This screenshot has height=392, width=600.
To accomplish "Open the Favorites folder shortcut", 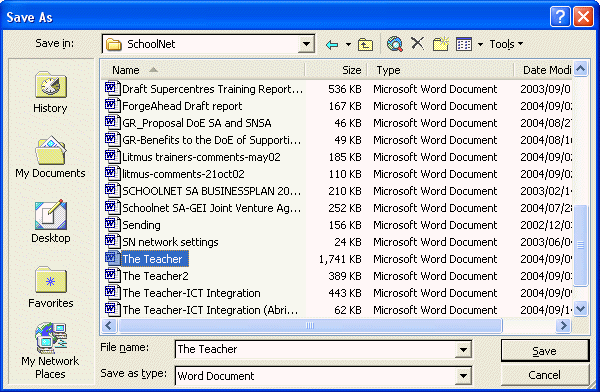I will 51,287.
